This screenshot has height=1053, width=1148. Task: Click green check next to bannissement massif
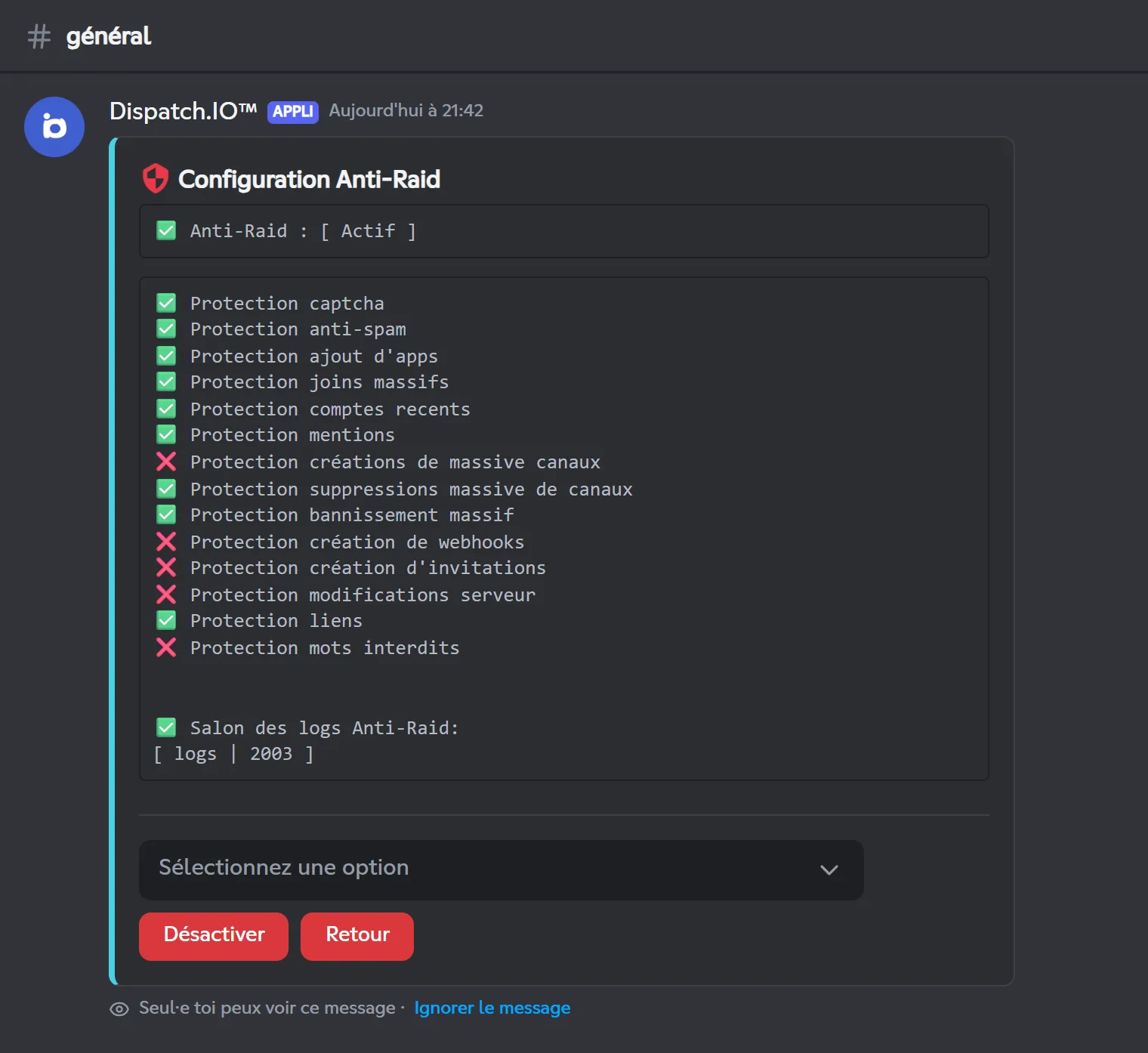point(166,514)
